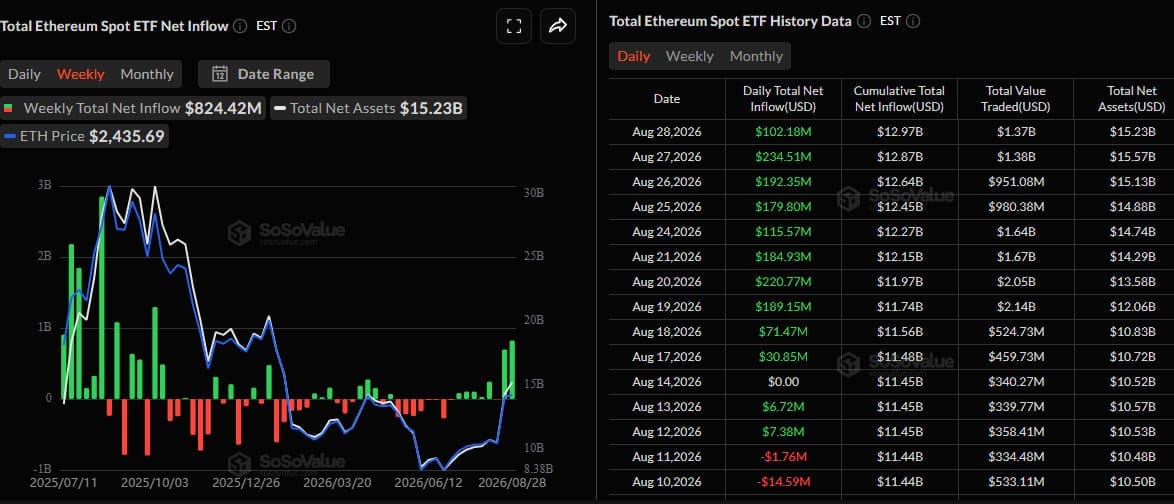The image size is (1174, 504).
Task: Click the $2.14B value traded cell
Action: coord(1015,306)
